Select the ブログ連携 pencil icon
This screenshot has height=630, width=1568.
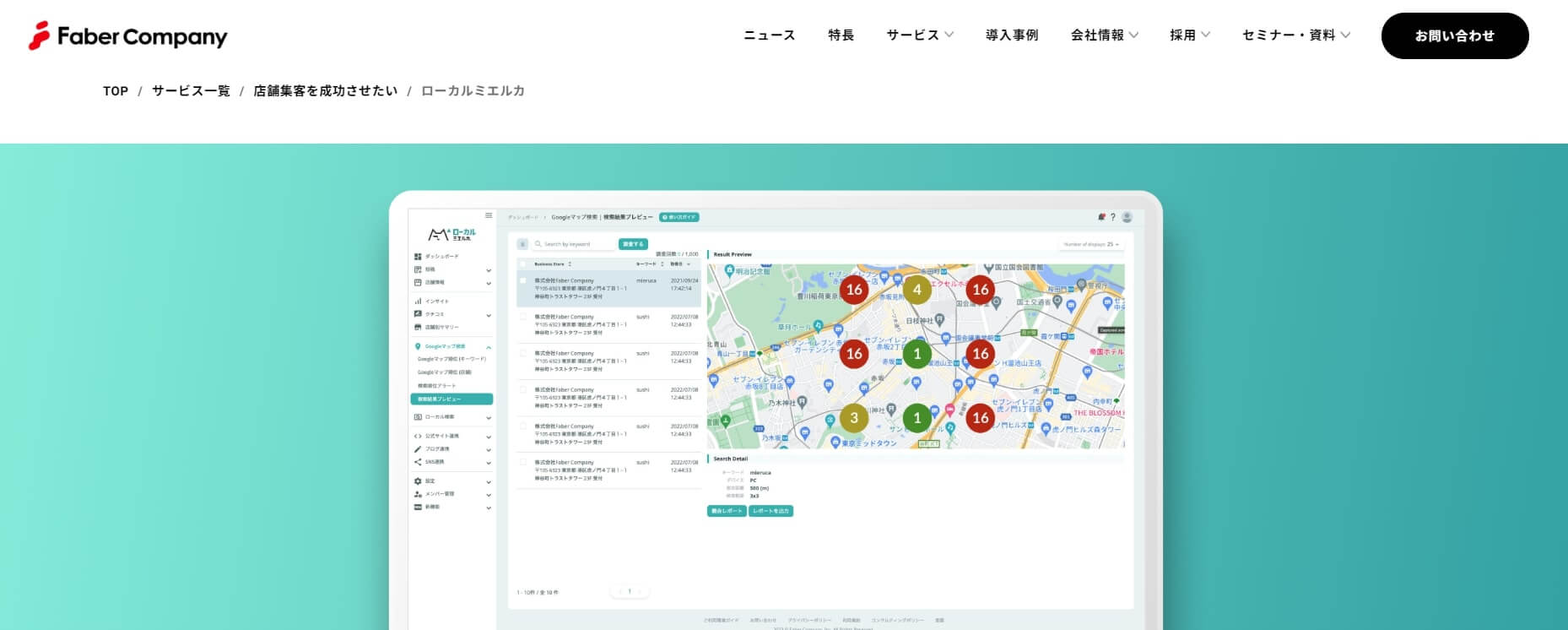pos(418,449)
